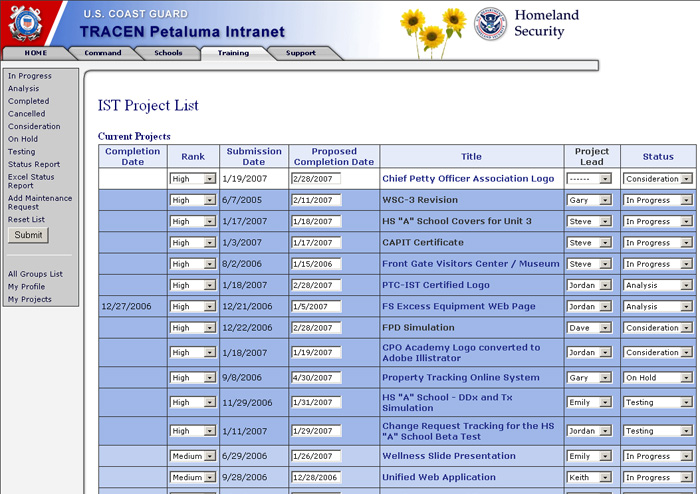Image resolution: width=700 pixels, height=494 pixels.
Task: Open Chief Petty Officer Association Logo project
Action: 468,179
